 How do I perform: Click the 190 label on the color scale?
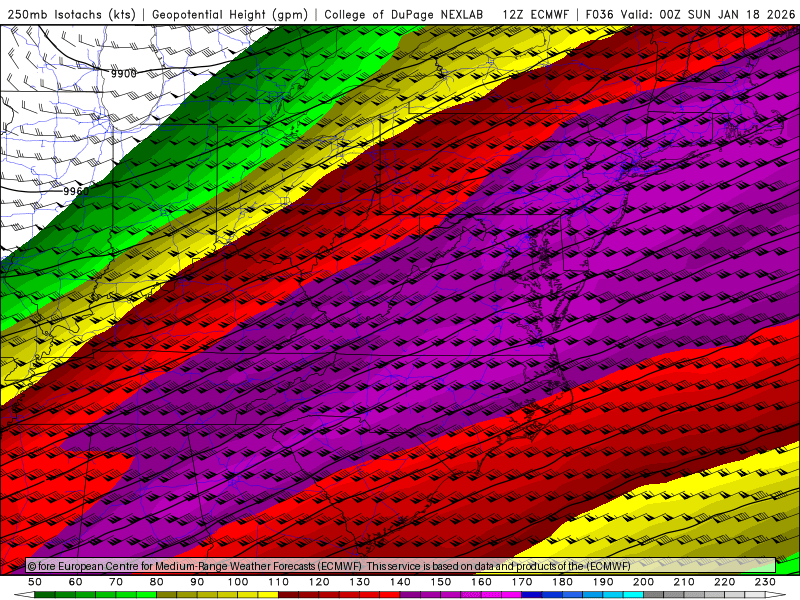tap(603, 582)
